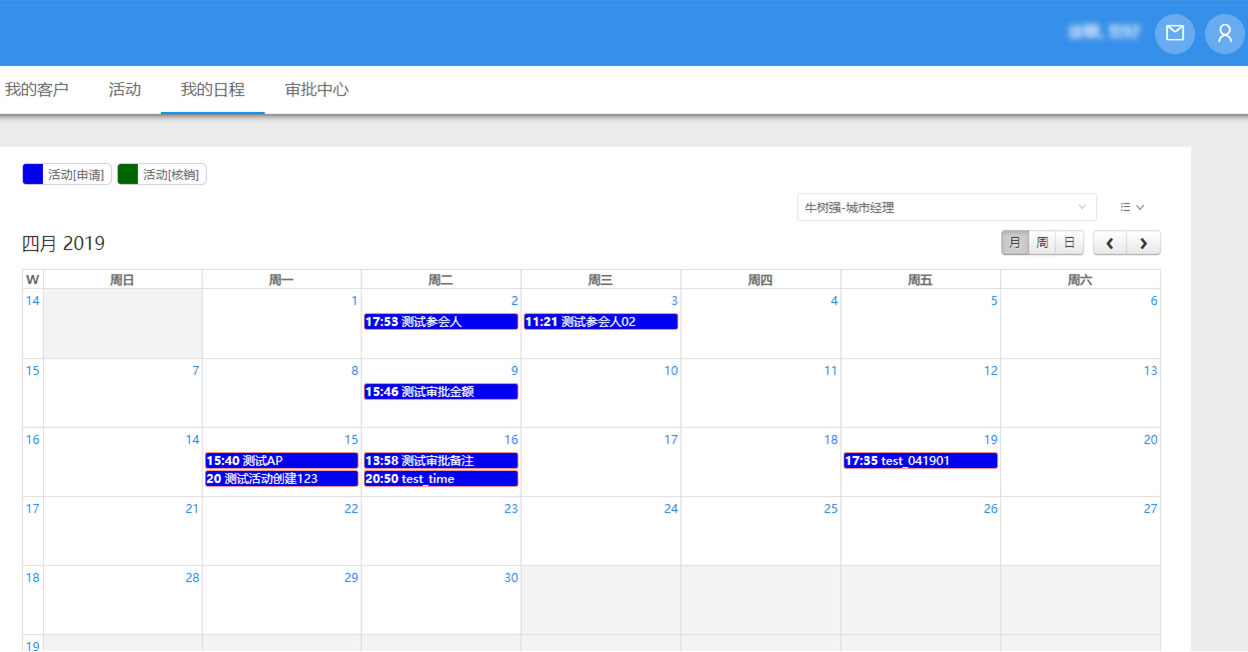Select day number 10 under 周三

(671, 371)
